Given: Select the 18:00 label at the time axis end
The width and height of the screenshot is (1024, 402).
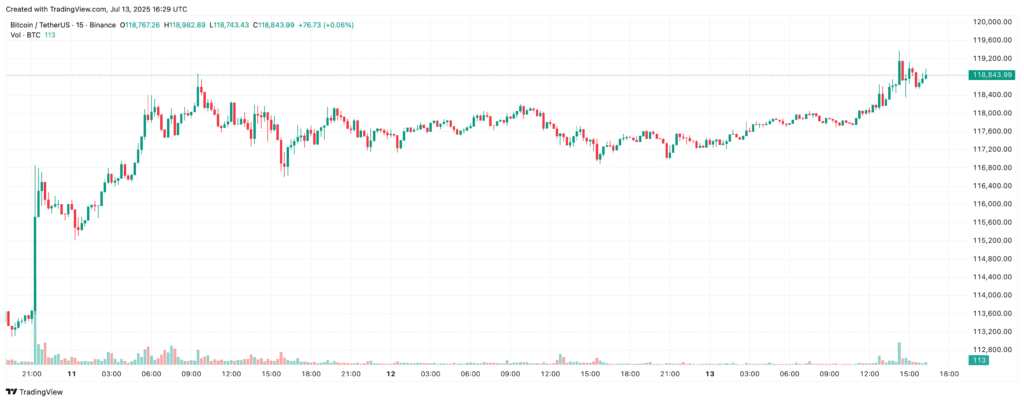Looking at the screenshot, I should (x=949, y=374).
